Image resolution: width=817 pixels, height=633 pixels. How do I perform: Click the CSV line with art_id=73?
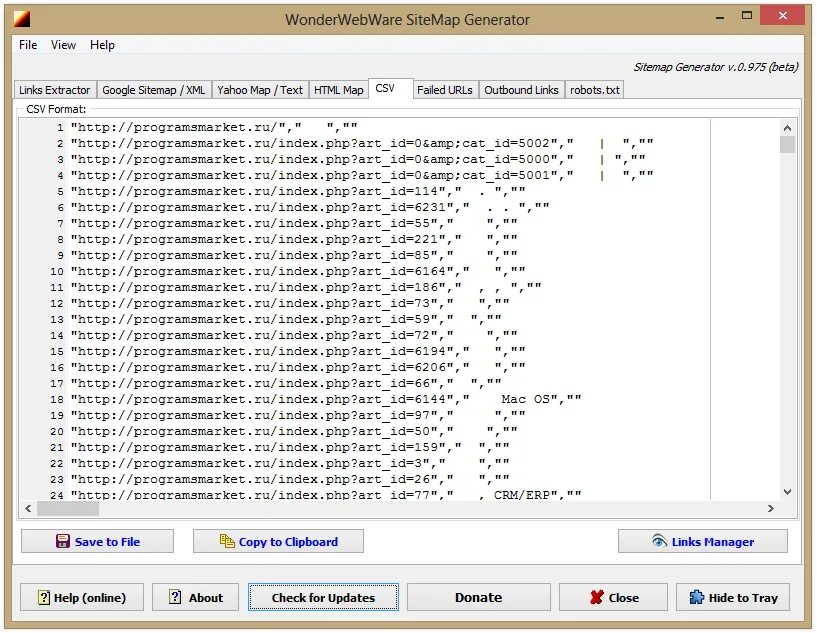pos(290,303)
